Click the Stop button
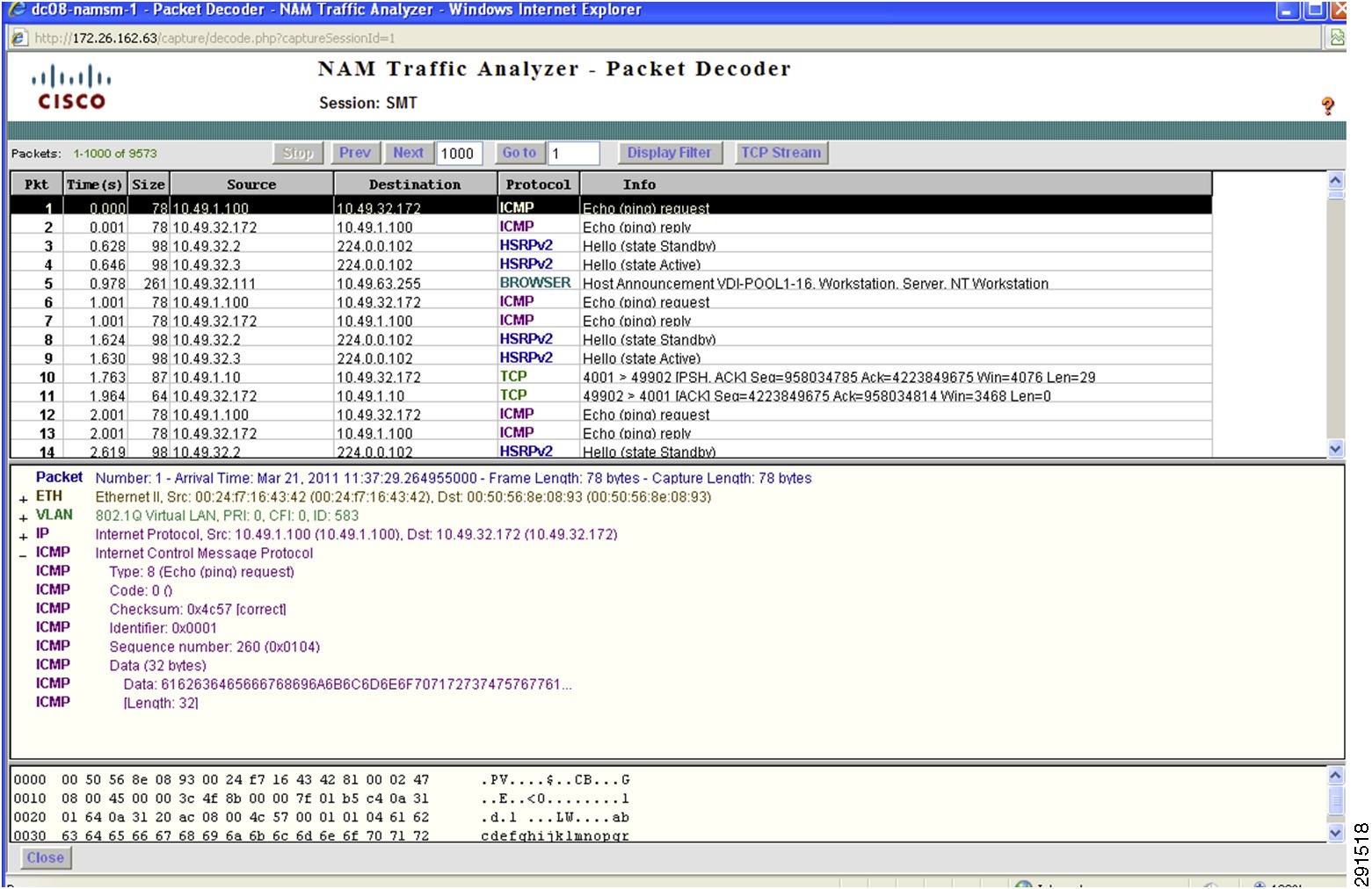This screenshot has height=889, width=1372. point(298,153)
